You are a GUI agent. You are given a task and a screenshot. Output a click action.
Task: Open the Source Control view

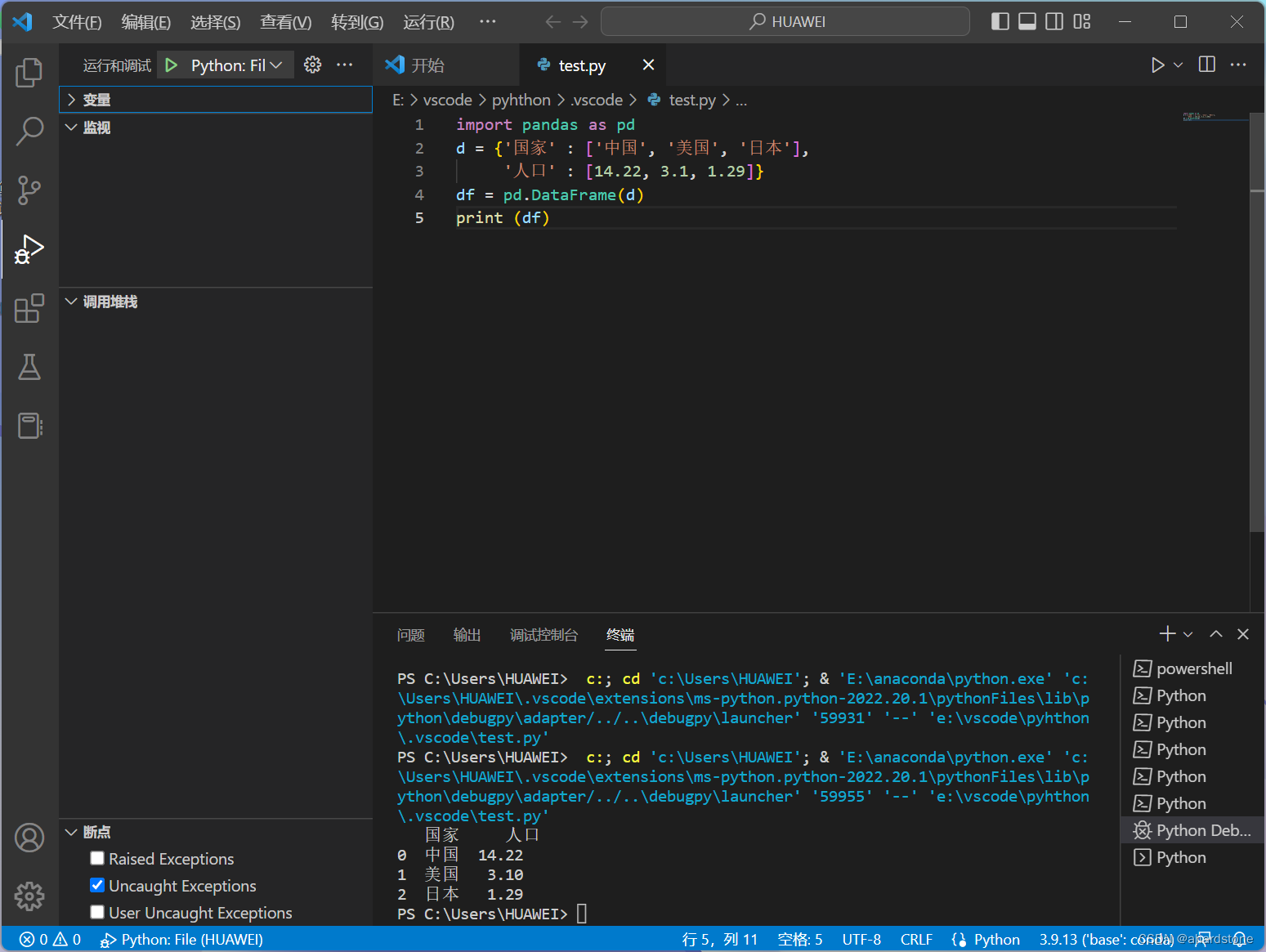29,190
